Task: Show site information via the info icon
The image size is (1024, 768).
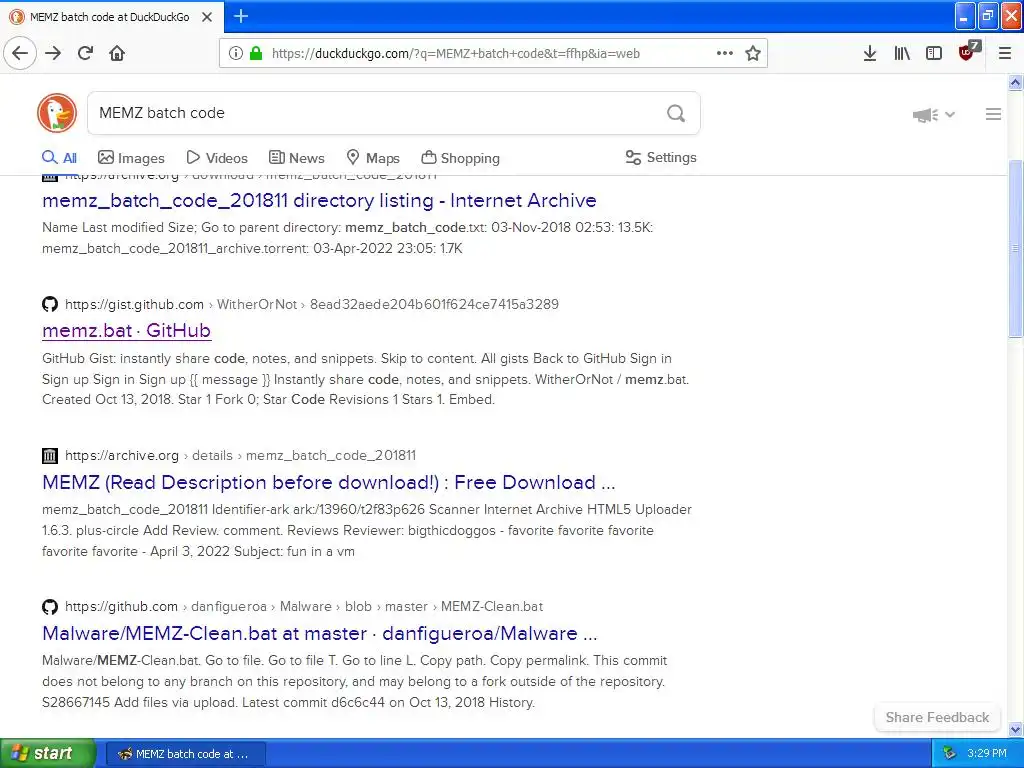Action: pos(236,54)
